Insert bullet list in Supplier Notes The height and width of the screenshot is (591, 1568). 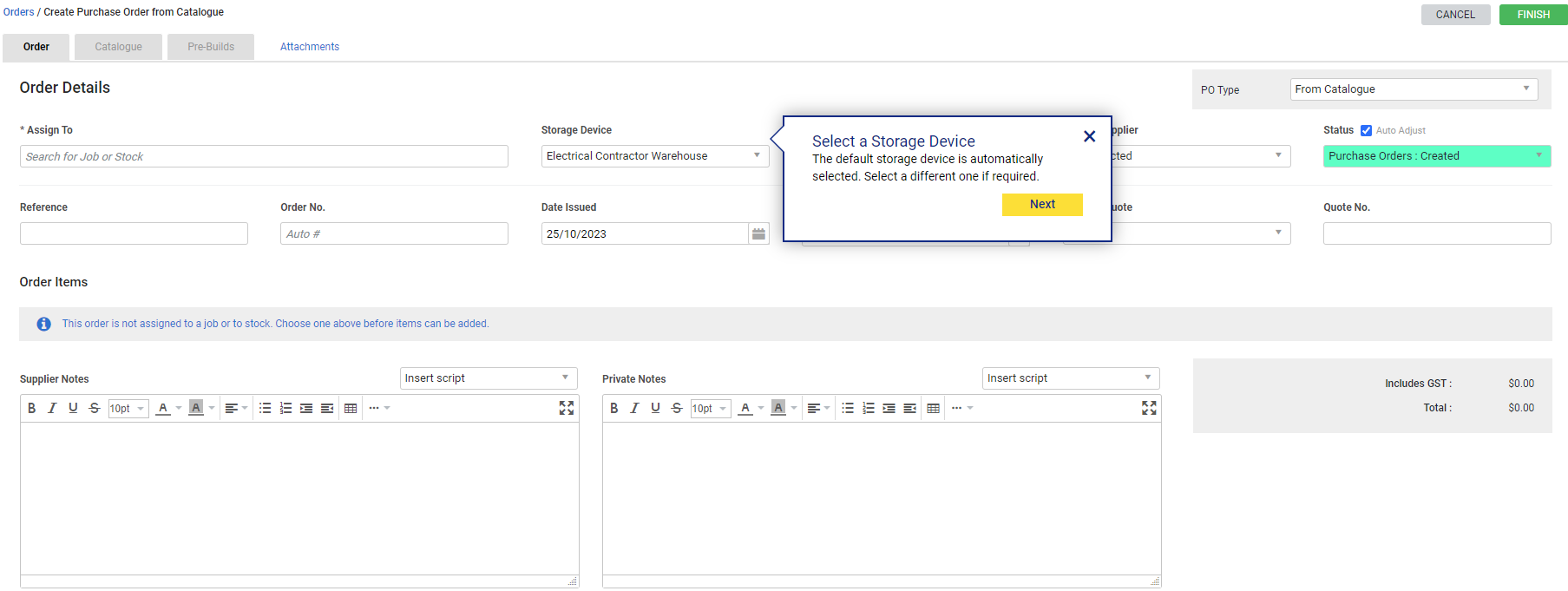[x=266, y=408]
